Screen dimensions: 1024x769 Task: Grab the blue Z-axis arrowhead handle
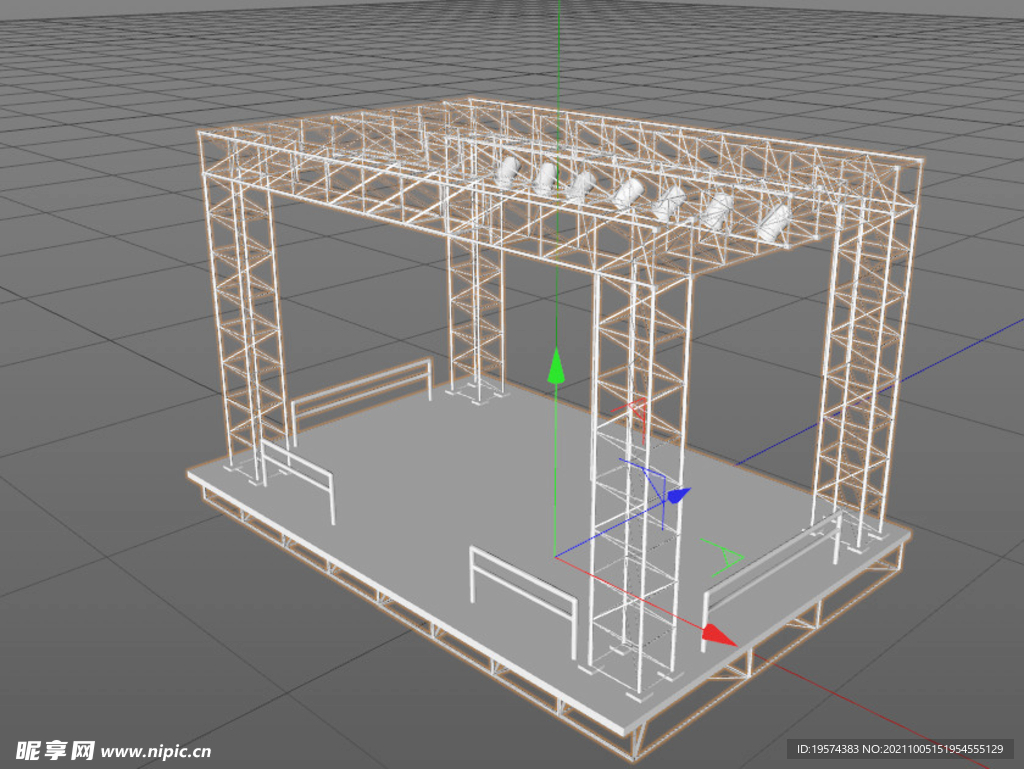click(679, 495)
